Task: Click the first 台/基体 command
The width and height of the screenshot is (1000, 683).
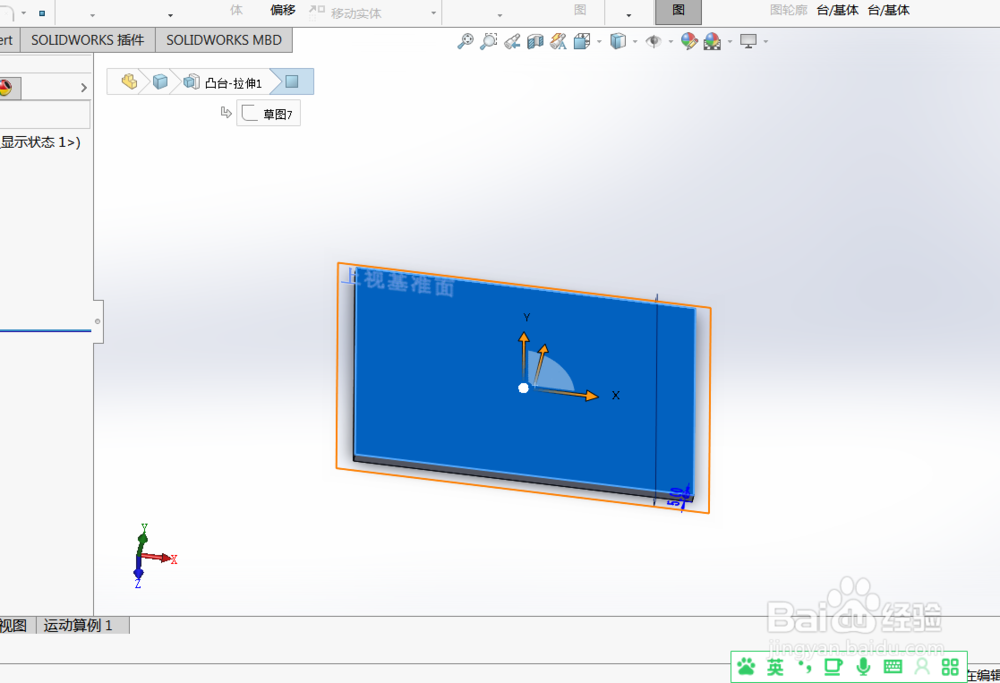Action: pos(837,10)
